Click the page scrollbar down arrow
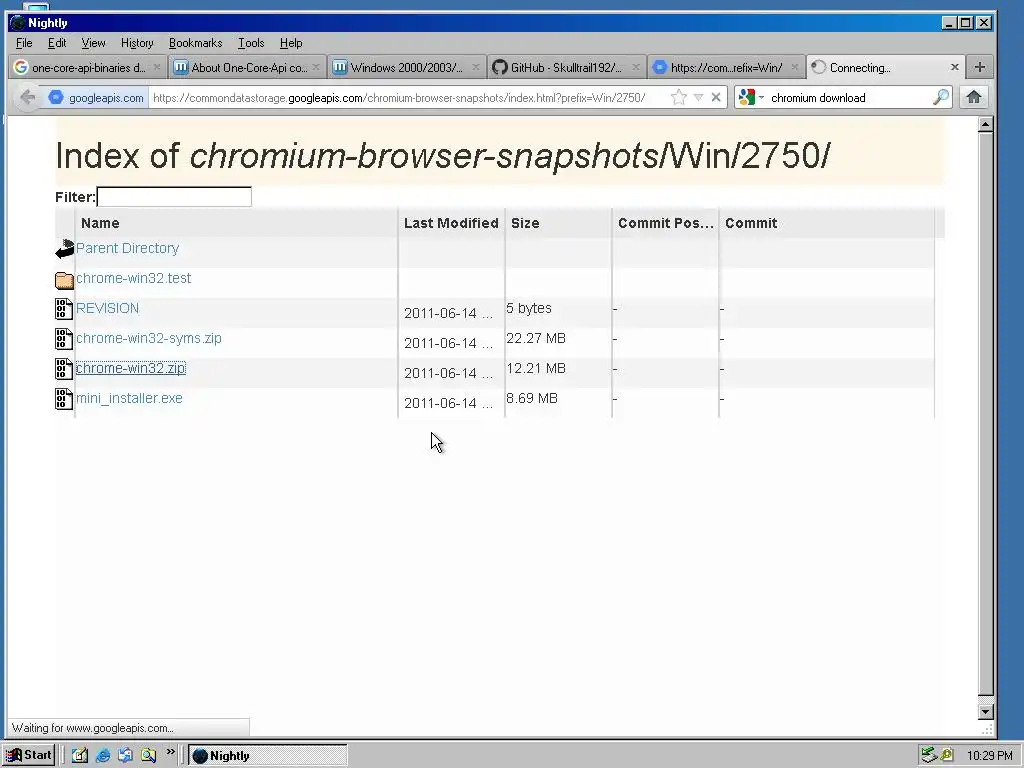 tap(985, 712)
